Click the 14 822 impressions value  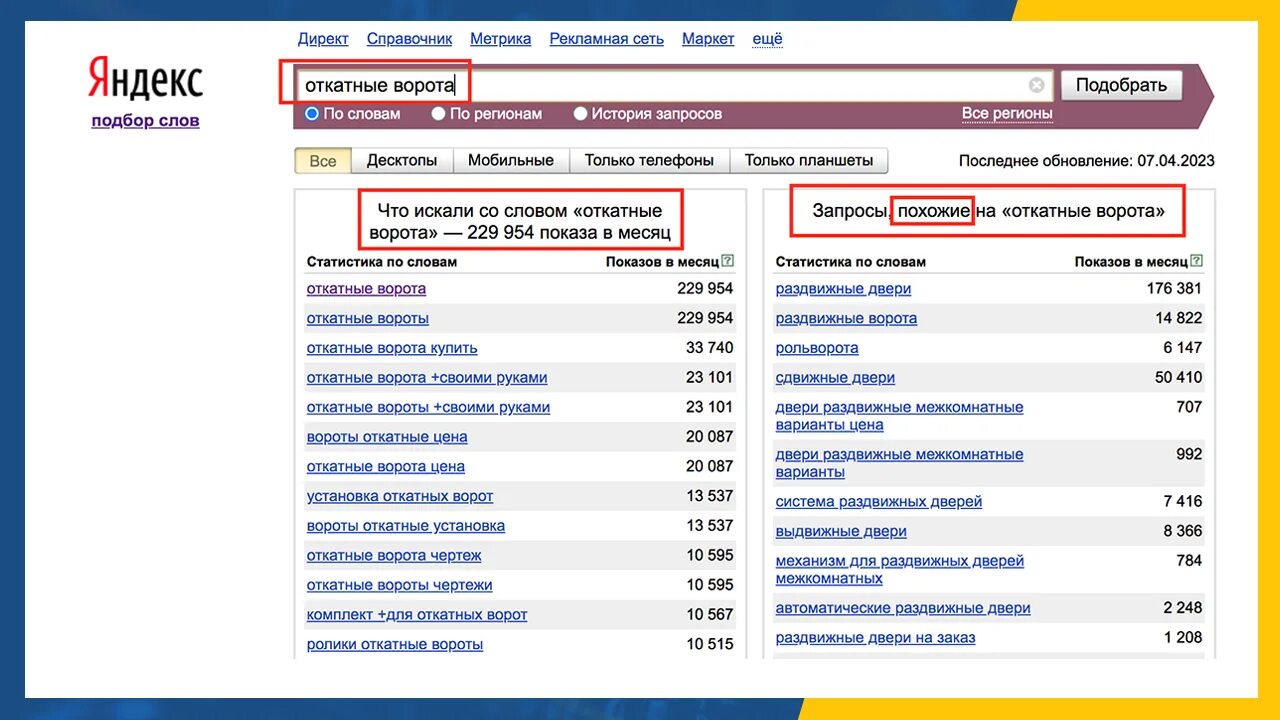click(x=1178, y=319)
